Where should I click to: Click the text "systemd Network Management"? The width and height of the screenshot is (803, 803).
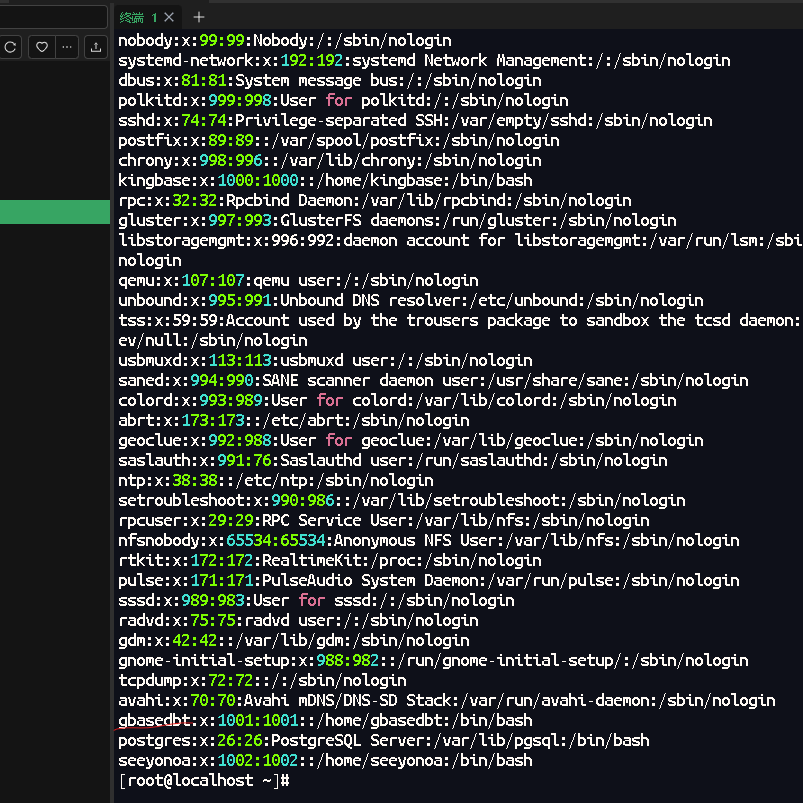(x=469, y=60)
